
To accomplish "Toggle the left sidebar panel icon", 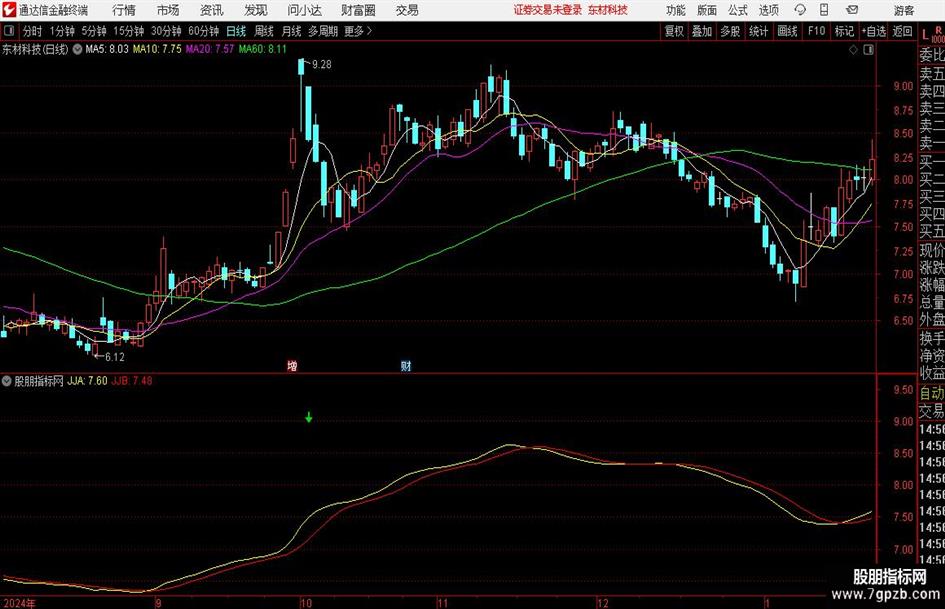I will (x=9, y=31).
